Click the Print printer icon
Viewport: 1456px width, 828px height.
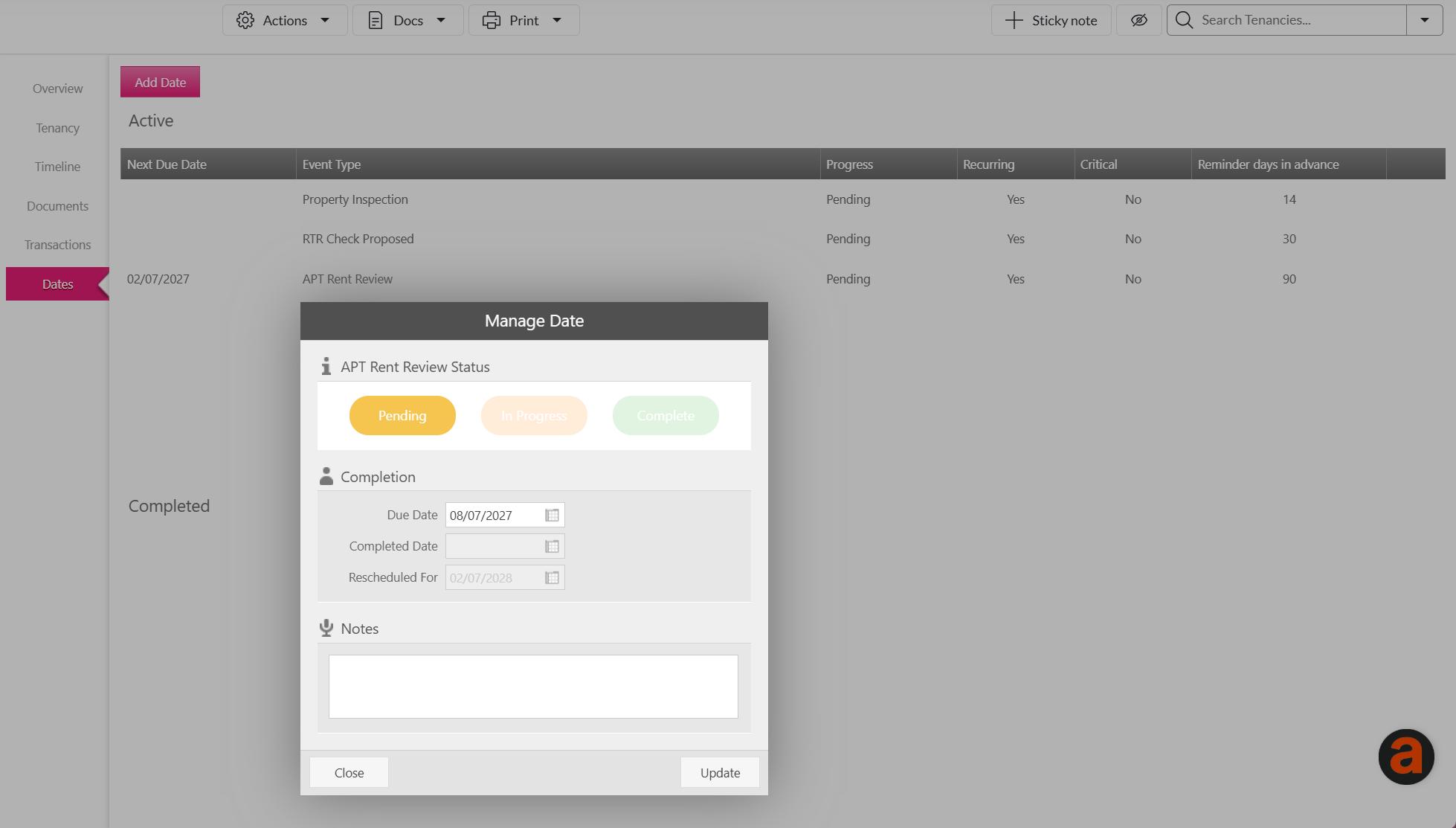(492, 20)
